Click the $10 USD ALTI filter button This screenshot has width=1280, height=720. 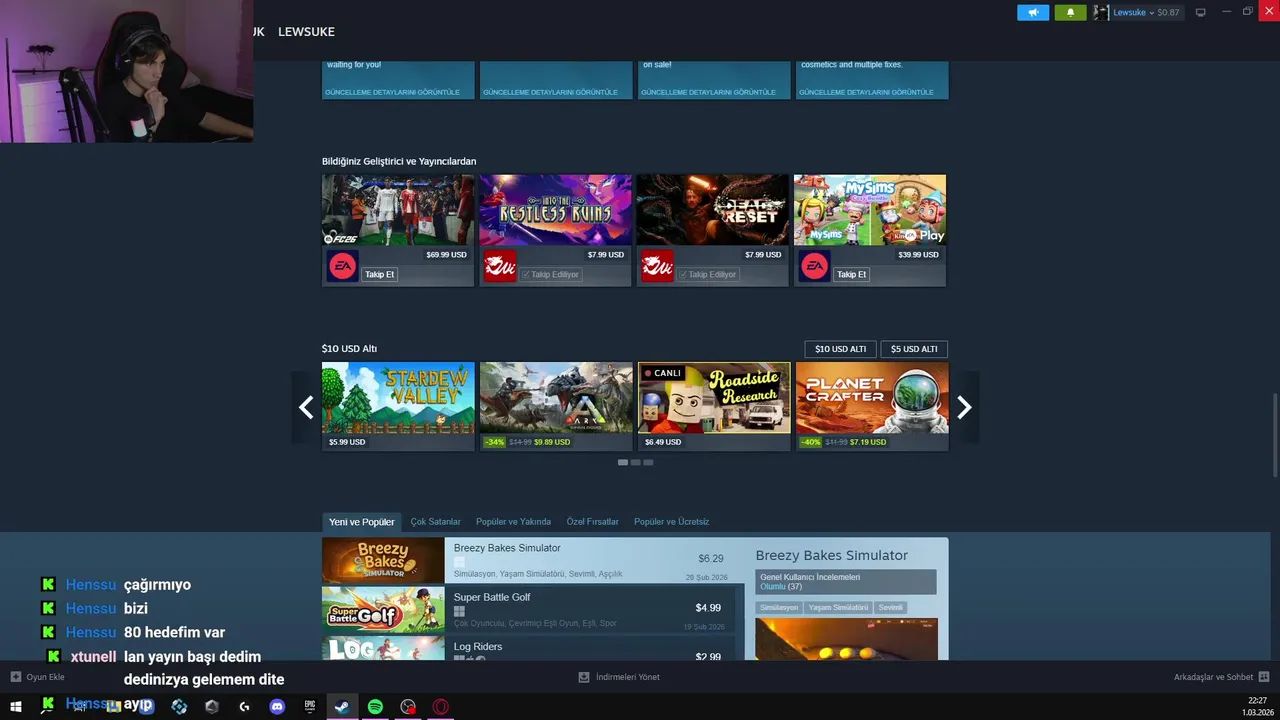click(840, 349)
